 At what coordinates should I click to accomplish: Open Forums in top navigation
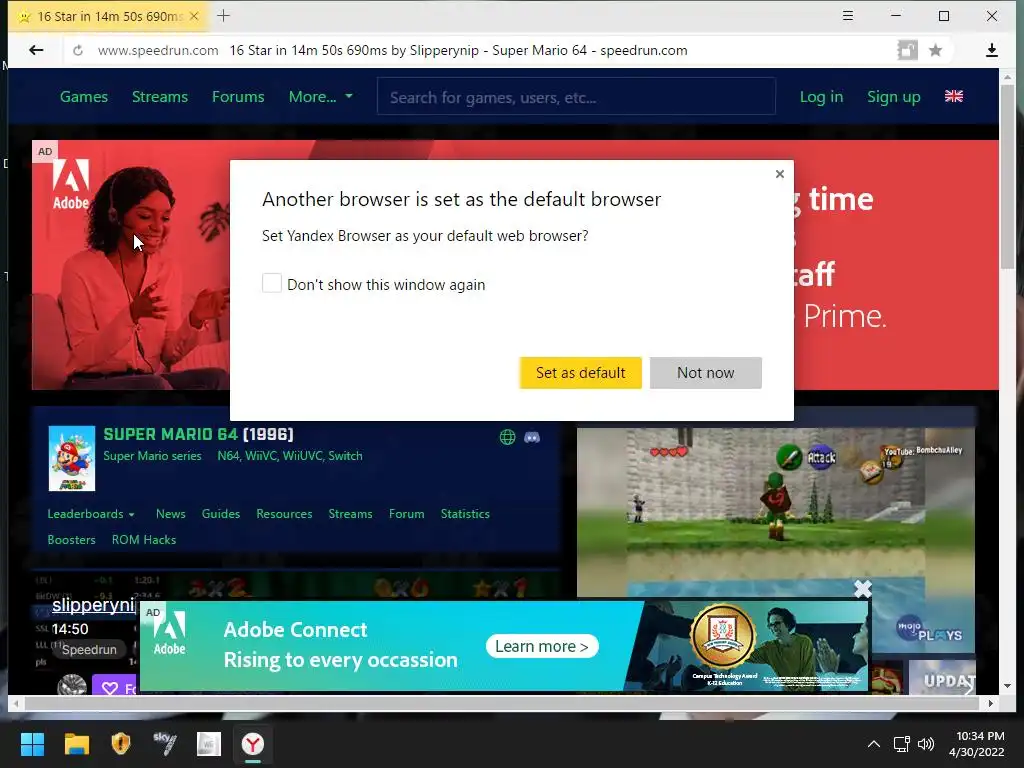pos(238,97)
